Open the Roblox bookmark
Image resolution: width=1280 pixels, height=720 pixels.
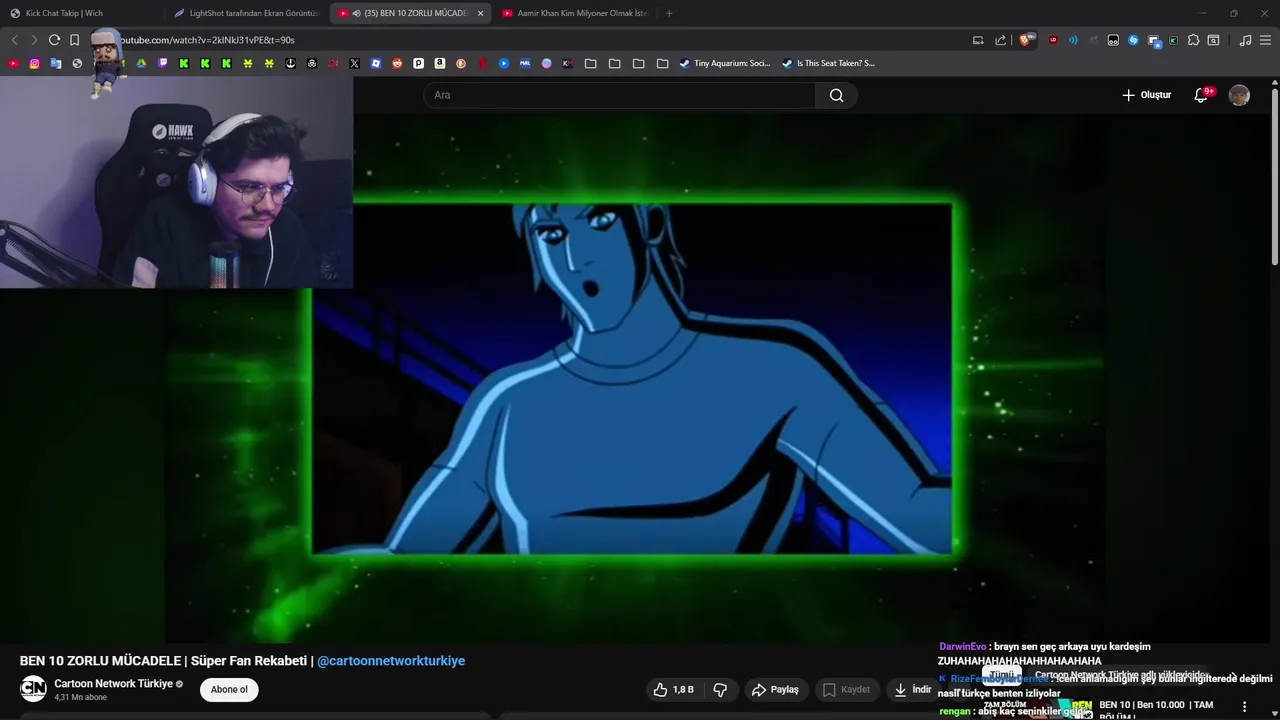375,63
